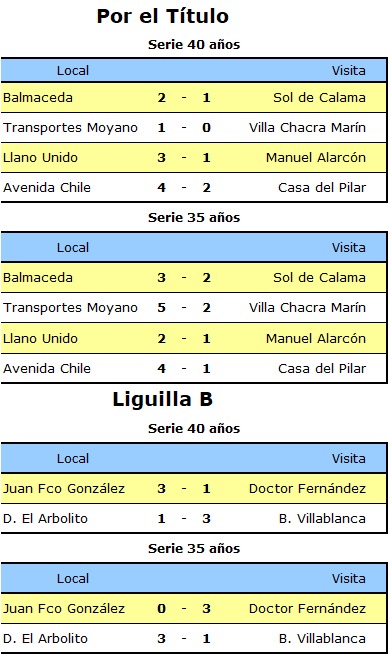Select Juan Fco González in the 3 - 1 row
The height and width of the screenshot is (654, 388).
(x=64, y=489)
